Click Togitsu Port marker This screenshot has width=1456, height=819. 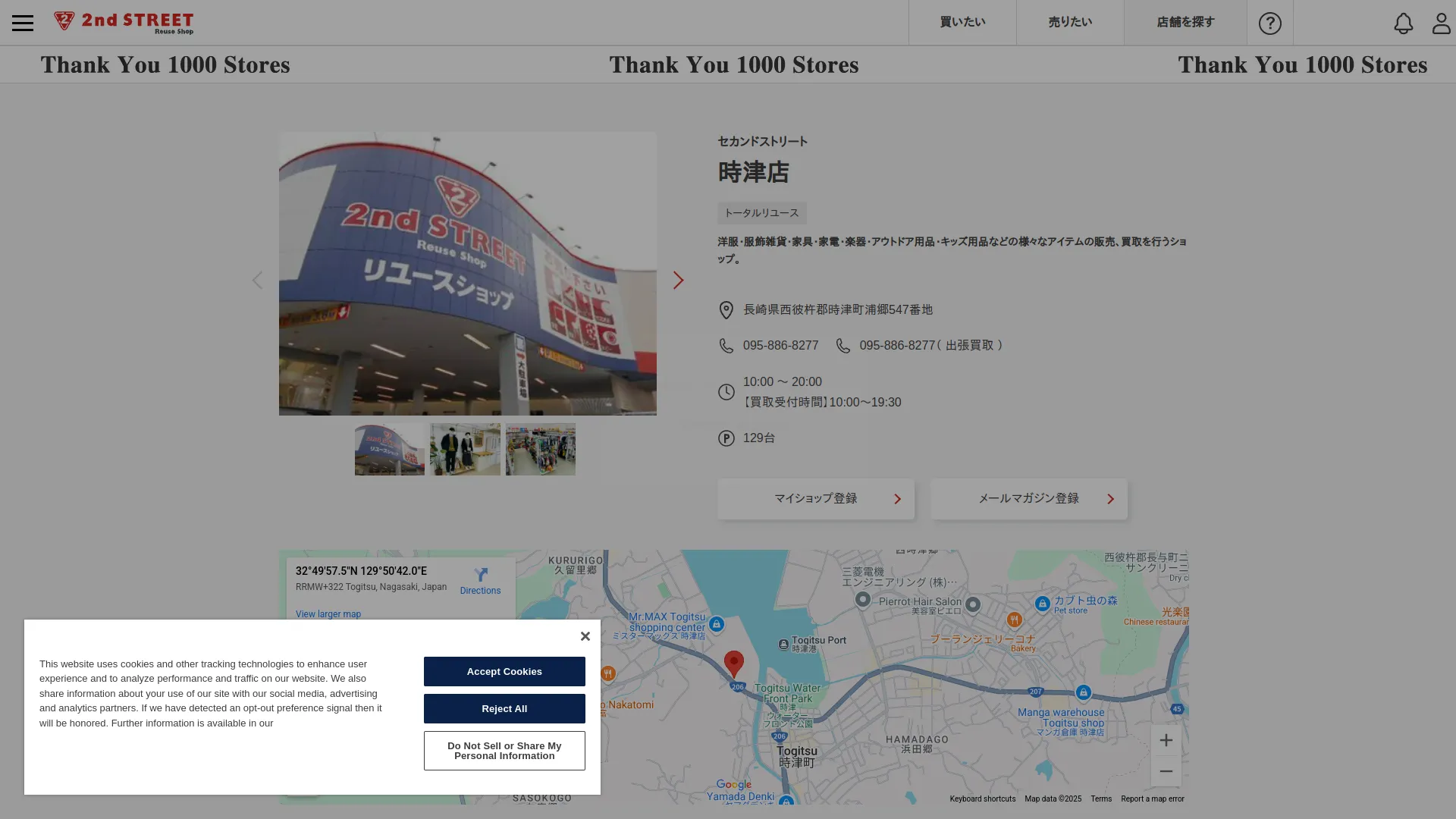tap(783, 645)
